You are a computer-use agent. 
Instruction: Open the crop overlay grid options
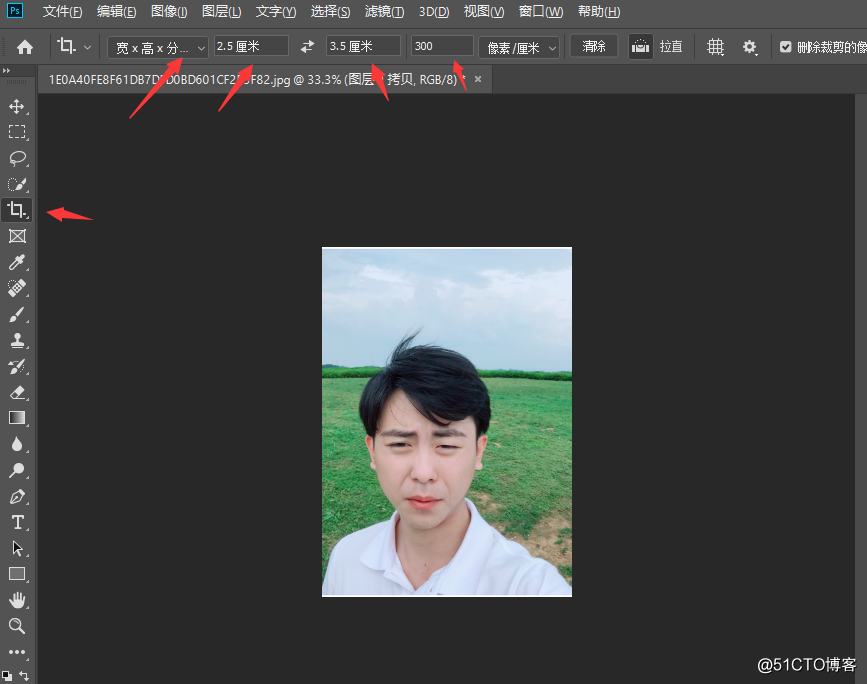click(715, 47)
